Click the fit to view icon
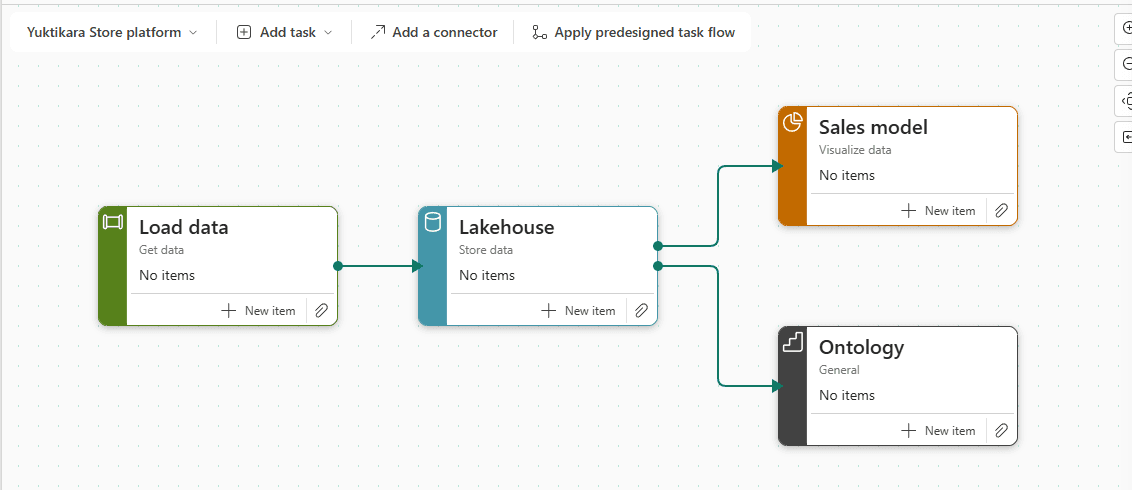This screenshot has width=1132, height=490. (x=1126, y=101)
